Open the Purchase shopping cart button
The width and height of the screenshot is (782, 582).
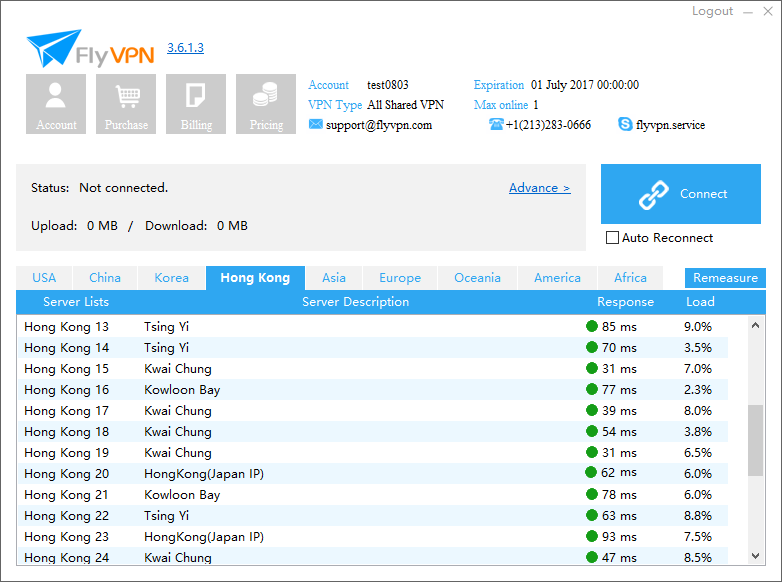point(126,104)
